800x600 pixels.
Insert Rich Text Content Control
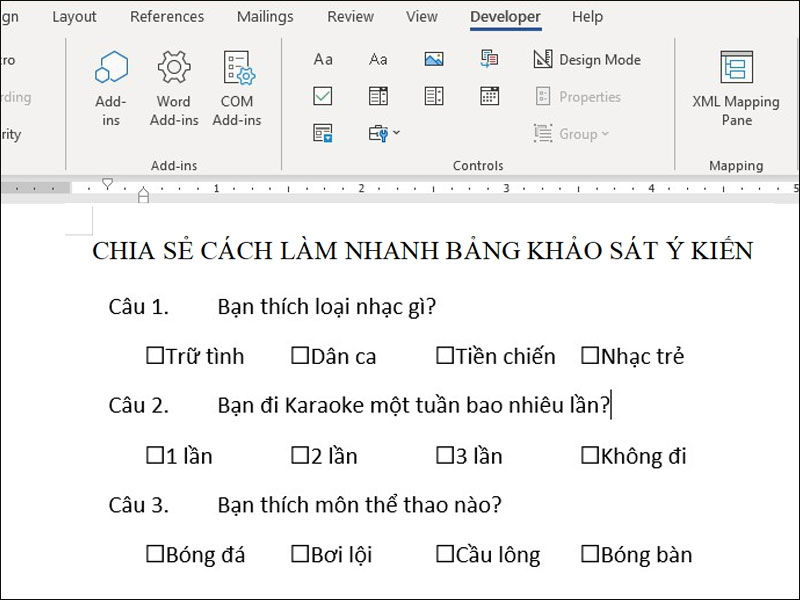point(322,59)
